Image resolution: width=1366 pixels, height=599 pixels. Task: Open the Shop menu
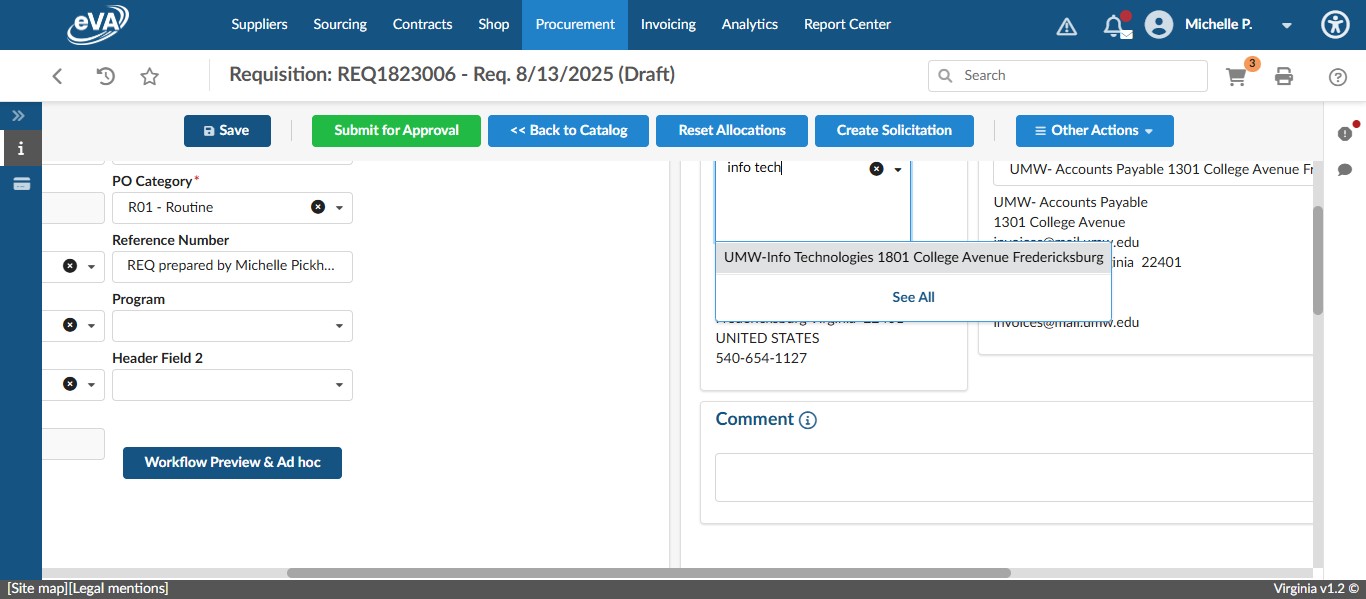(x=494, y=25)
